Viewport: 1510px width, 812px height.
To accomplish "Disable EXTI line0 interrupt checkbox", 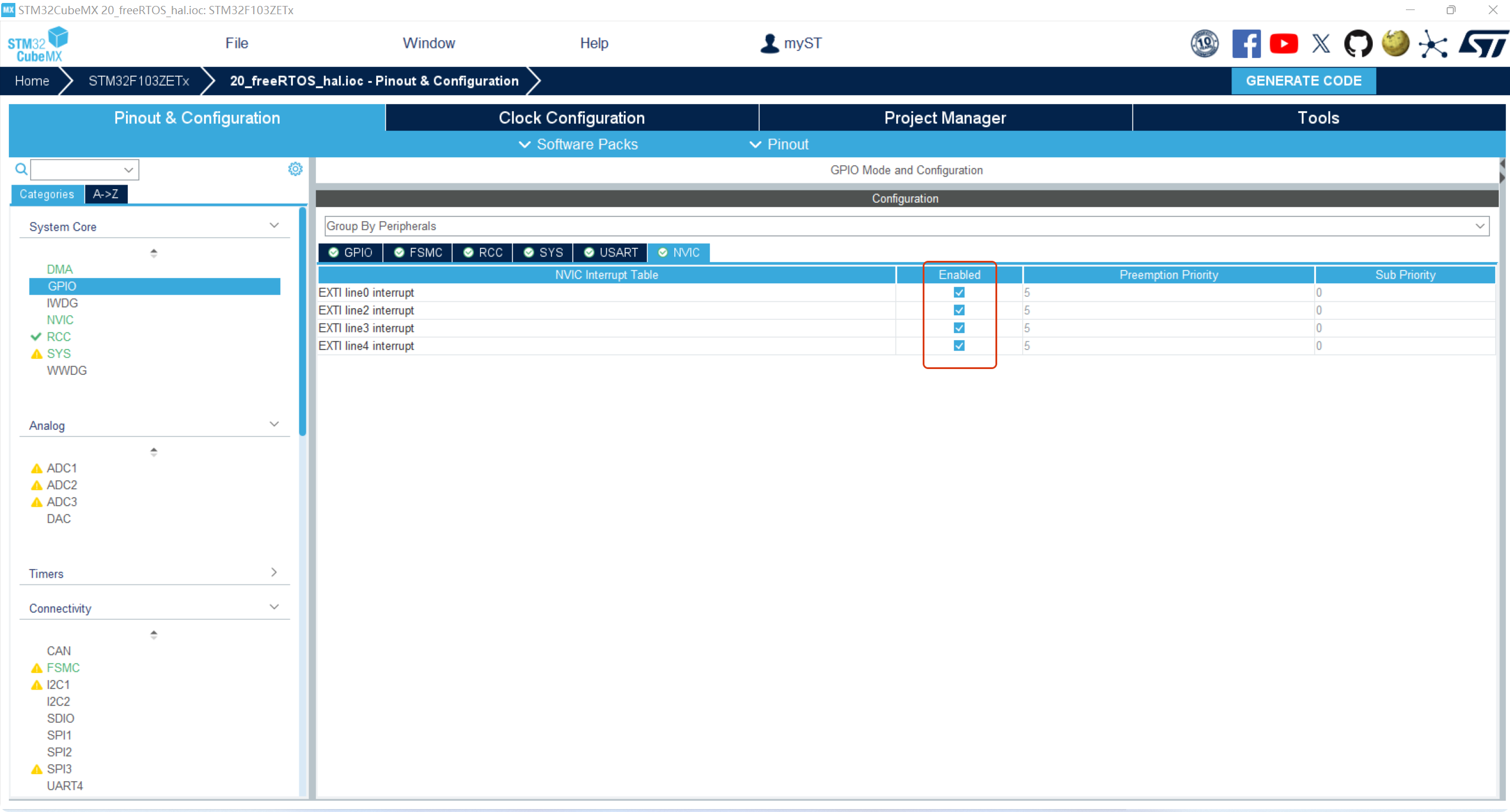I will pos(959,292).
